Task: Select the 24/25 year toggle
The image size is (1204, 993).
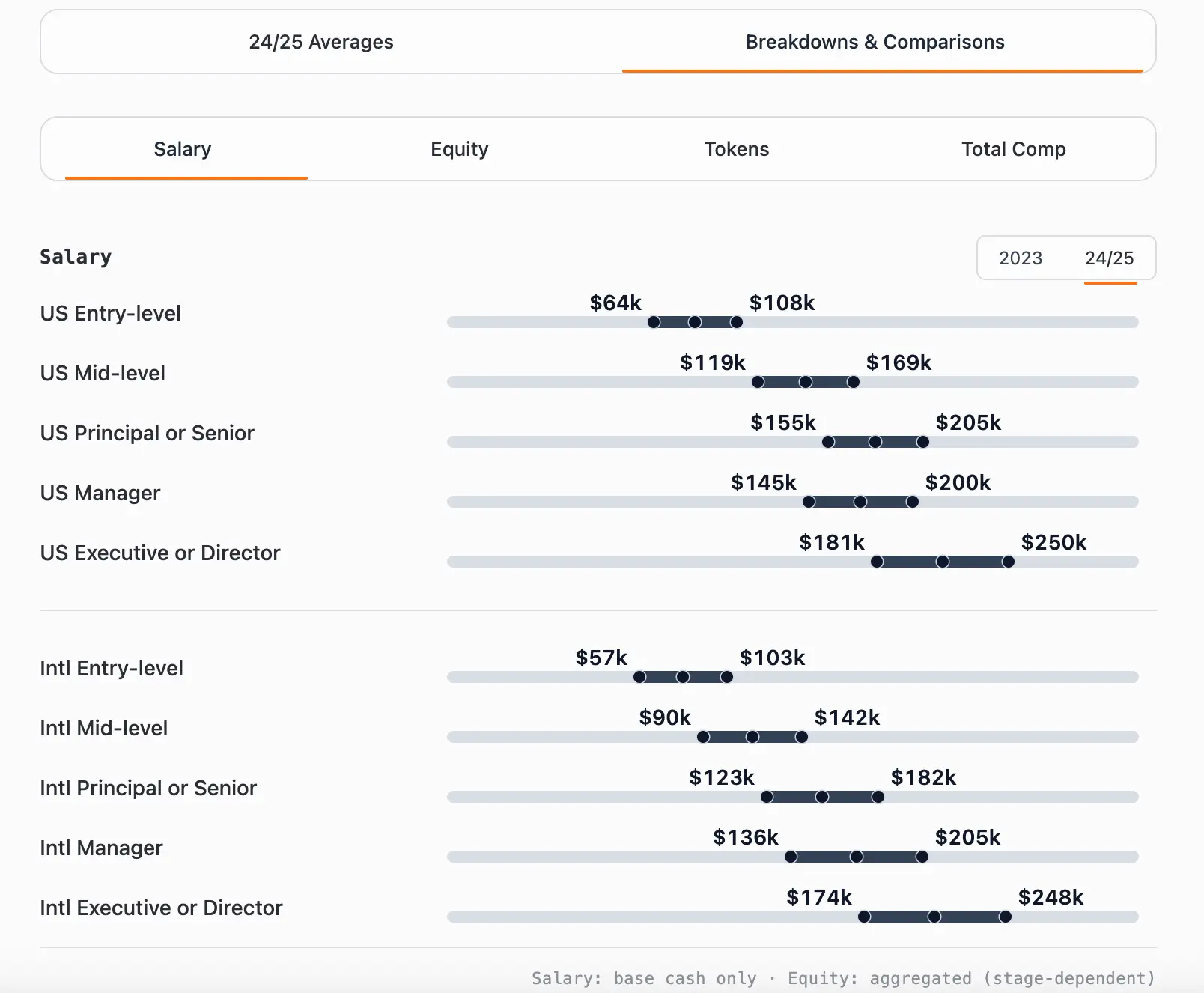Action: (1109, 258)
